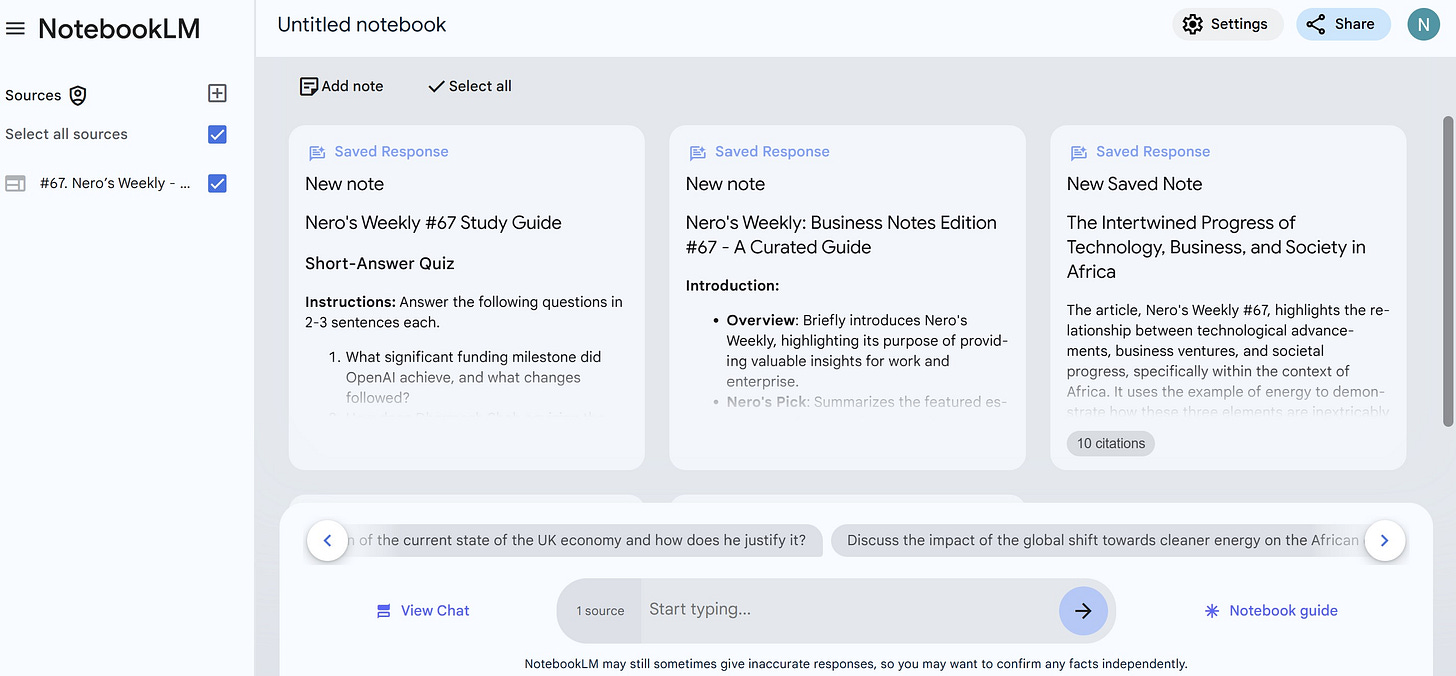This screenshot has height=676, width=1456.
Task: Click the 1 source indicator
Action: point(600,611)
